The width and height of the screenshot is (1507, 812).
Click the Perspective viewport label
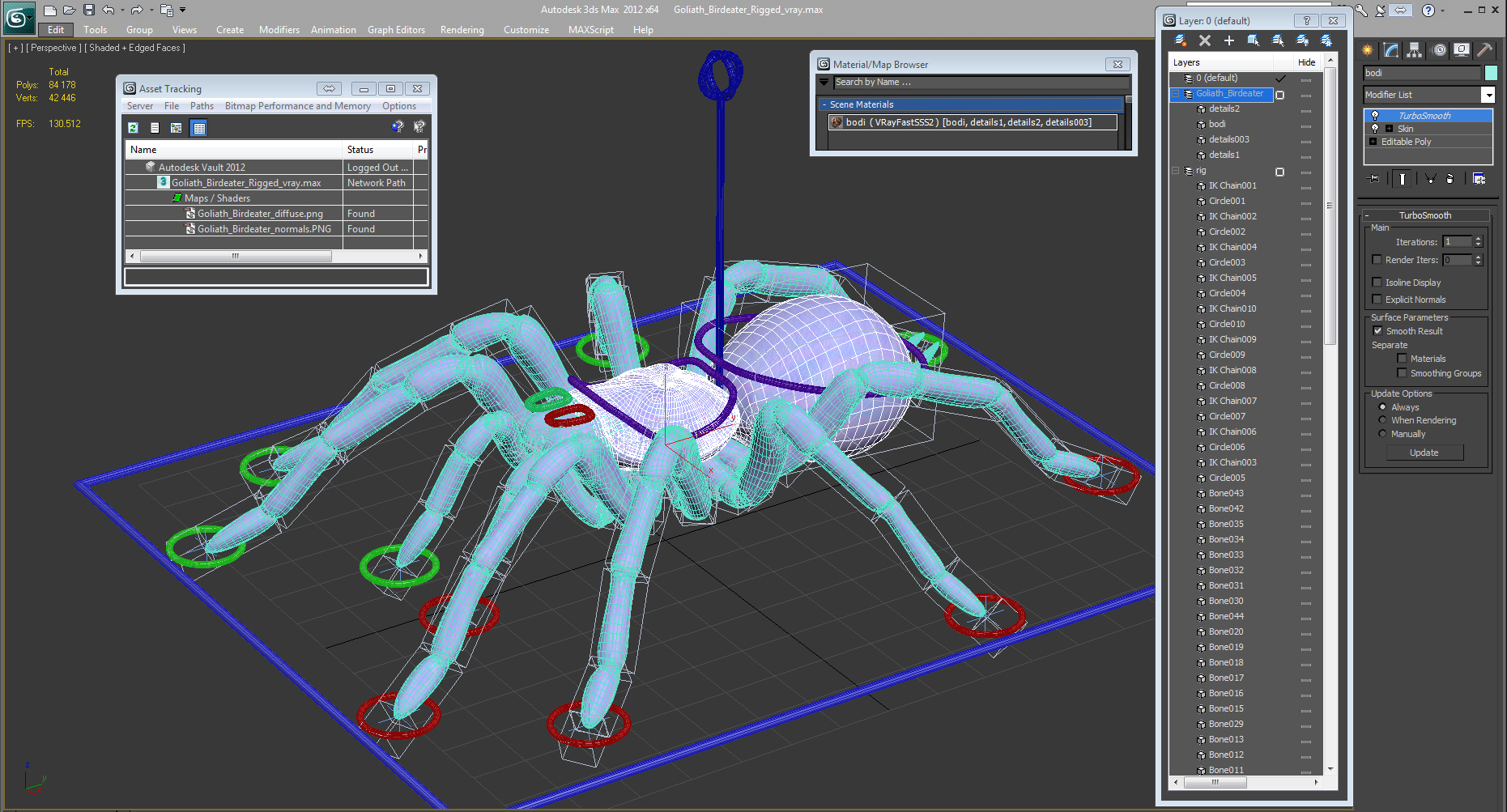[x=53, y=48]
